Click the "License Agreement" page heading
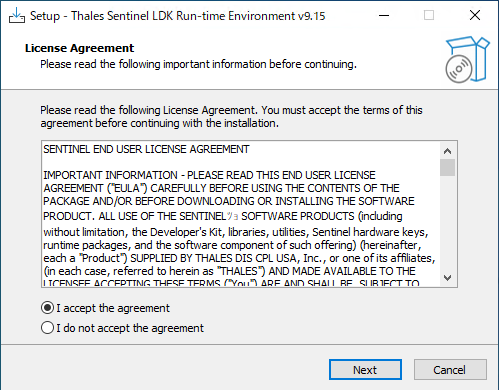The image size is (499, 390). (79, 48)
